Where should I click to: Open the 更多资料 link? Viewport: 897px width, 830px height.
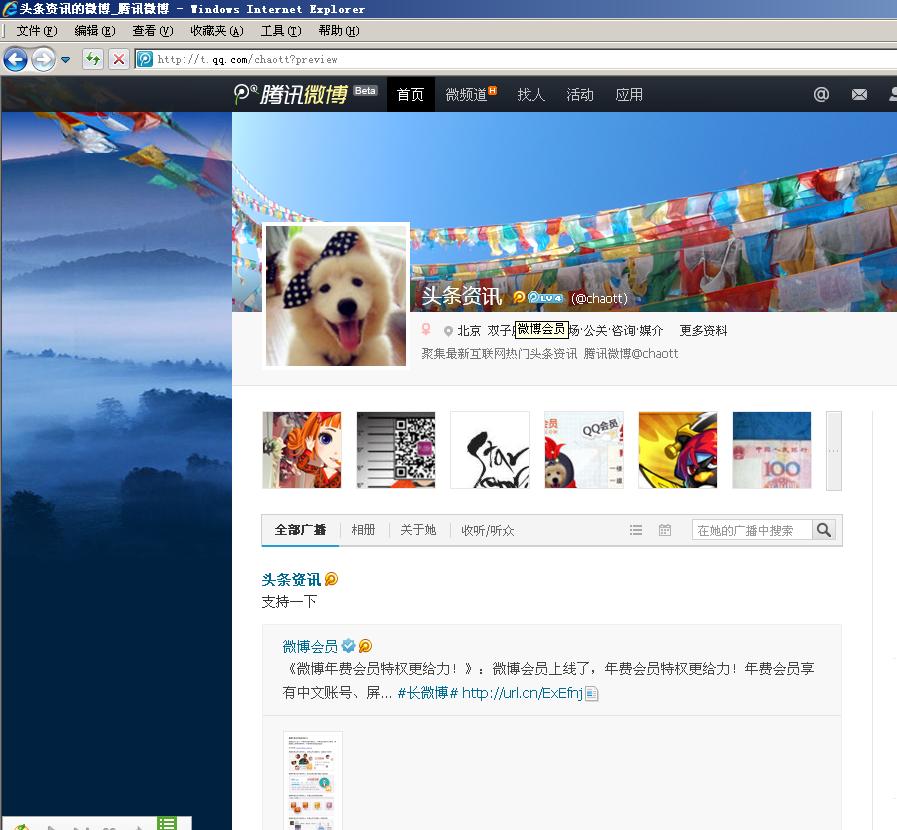[x=703, y=331]
